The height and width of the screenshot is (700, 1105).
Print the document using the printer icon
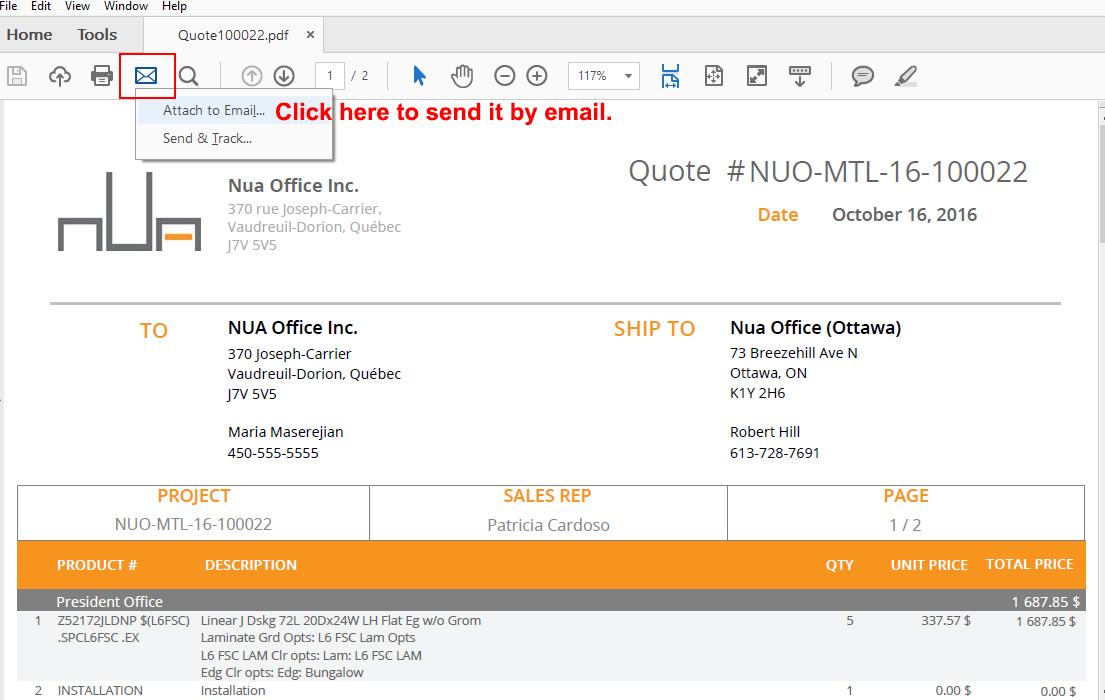(102, 76)
